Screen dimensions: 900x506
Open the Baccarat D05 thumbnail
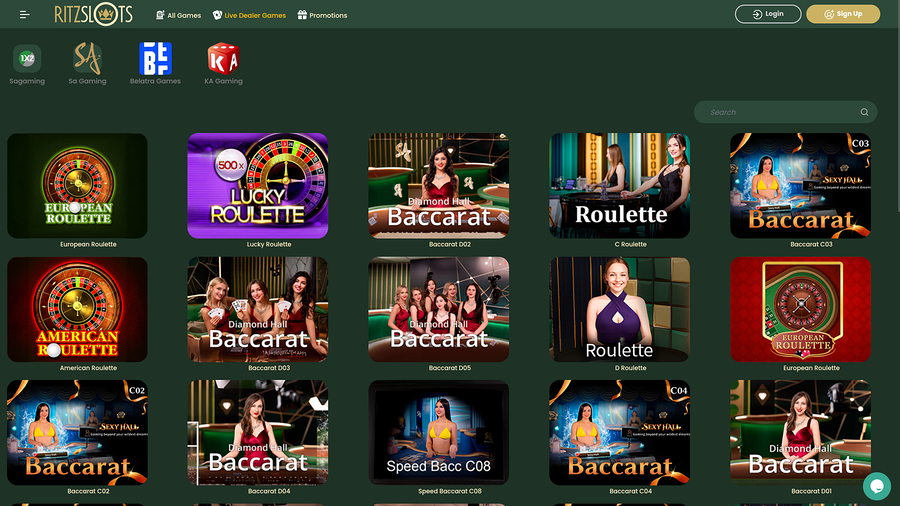pyautogui.click(x=439, y=309)
